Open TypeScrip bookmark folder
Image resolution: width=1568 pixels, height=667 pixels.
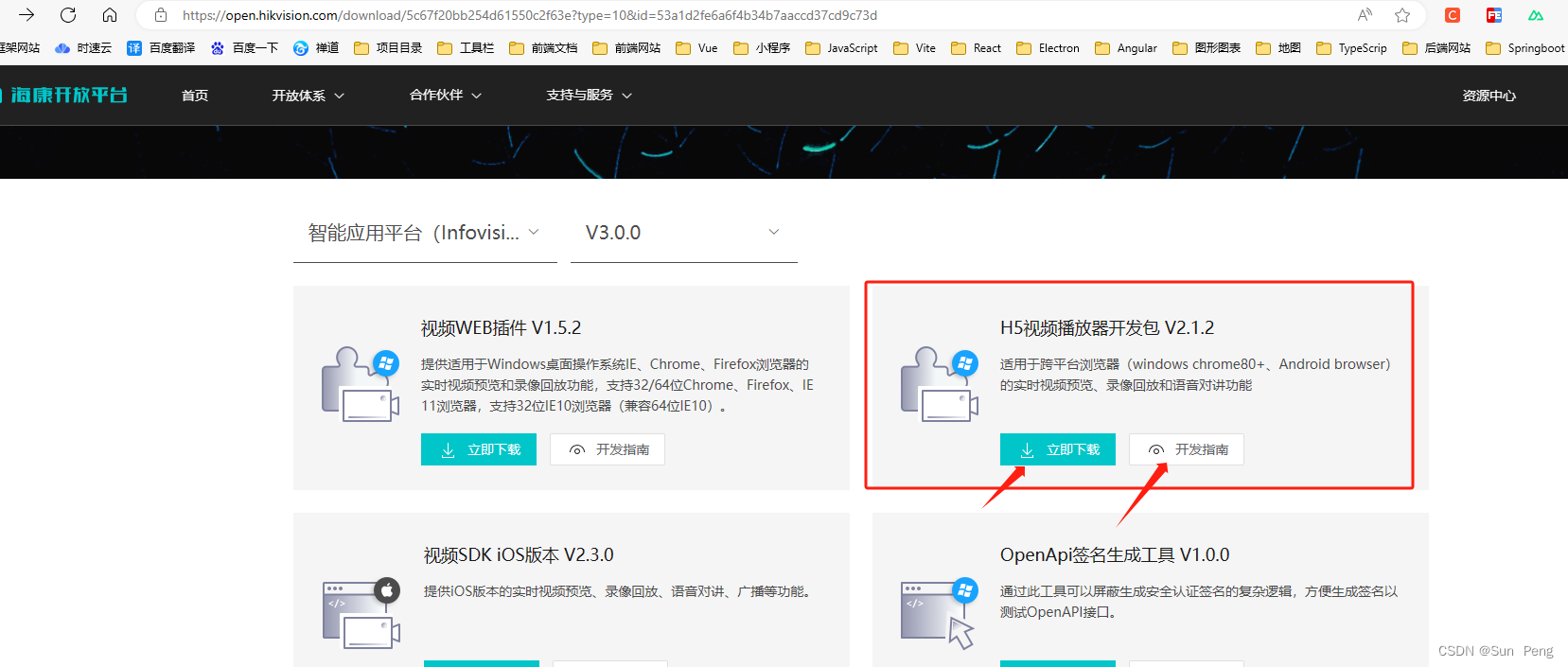[1351, 48]
